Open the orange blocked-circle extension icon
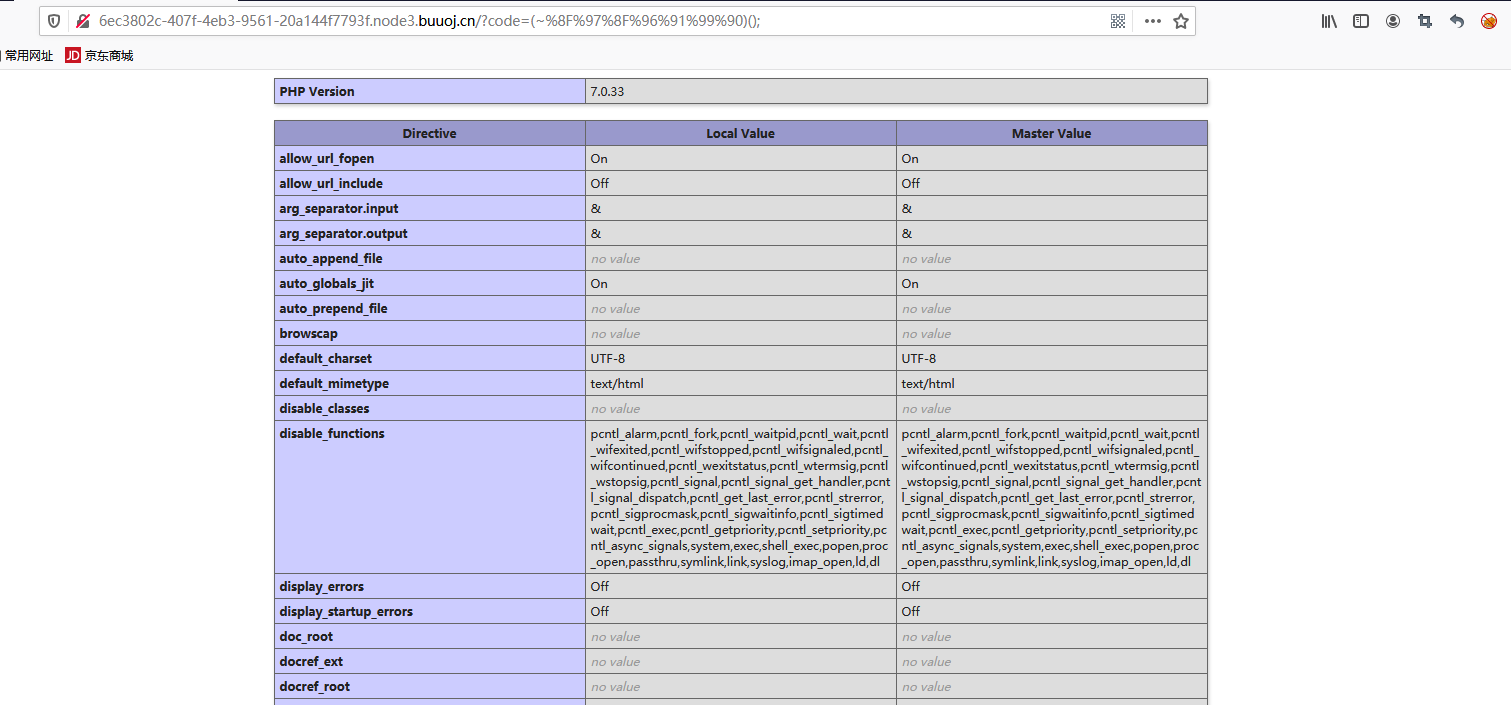1511x705 pixels. pyautogui.click(x=1489, y=21)
